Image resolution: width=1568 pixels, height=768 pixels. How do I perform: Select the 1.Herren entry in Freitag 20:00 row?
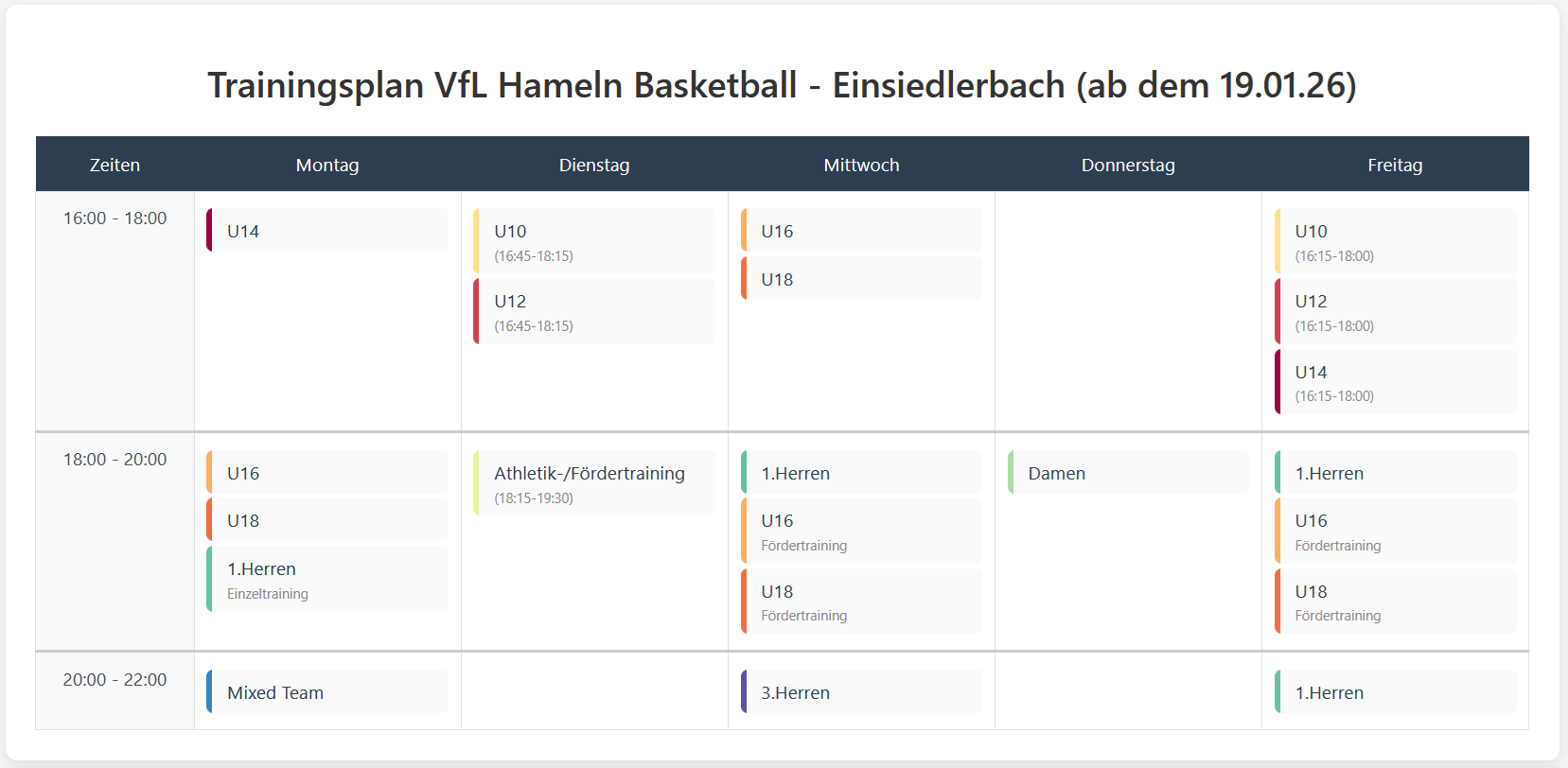click(1395, 692)
